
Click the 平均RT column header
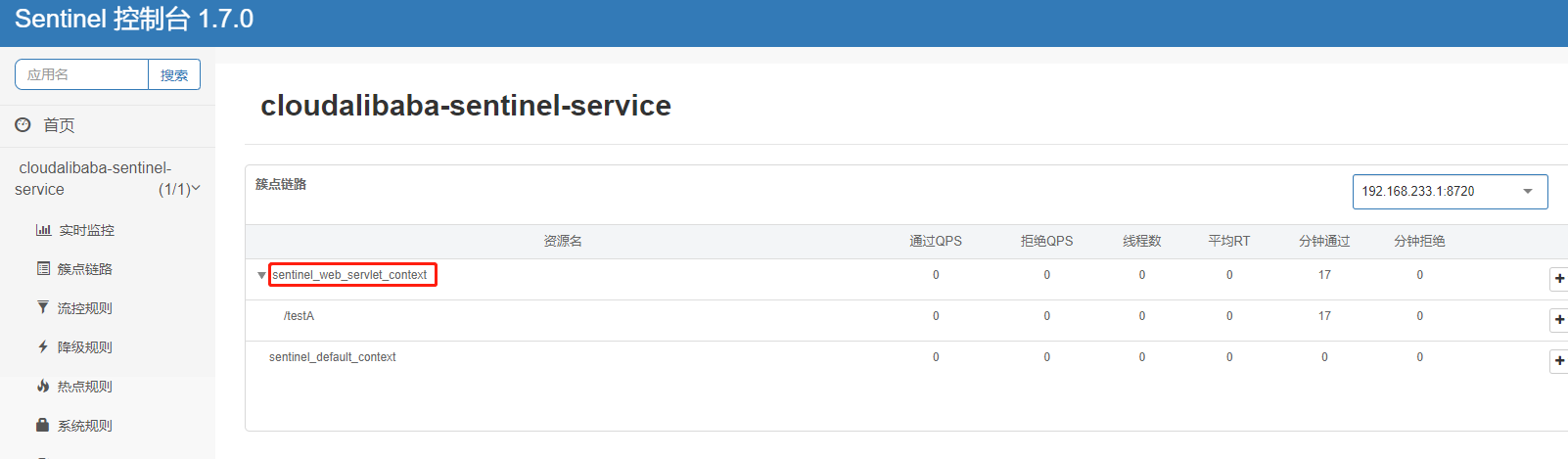point(1229,241)
